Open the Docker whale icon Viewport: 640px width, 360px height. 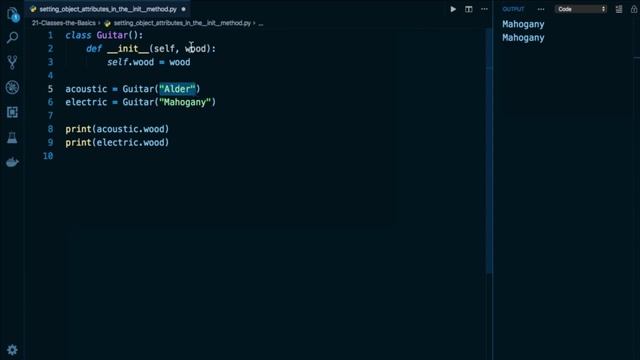tap(12, 162)
